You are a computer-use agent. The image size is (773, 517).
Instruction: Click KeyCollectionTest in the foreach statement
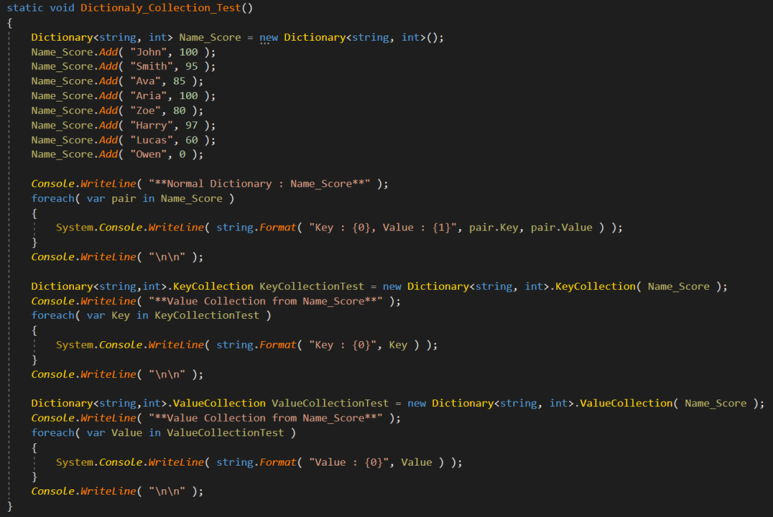(x=207, y=315)
